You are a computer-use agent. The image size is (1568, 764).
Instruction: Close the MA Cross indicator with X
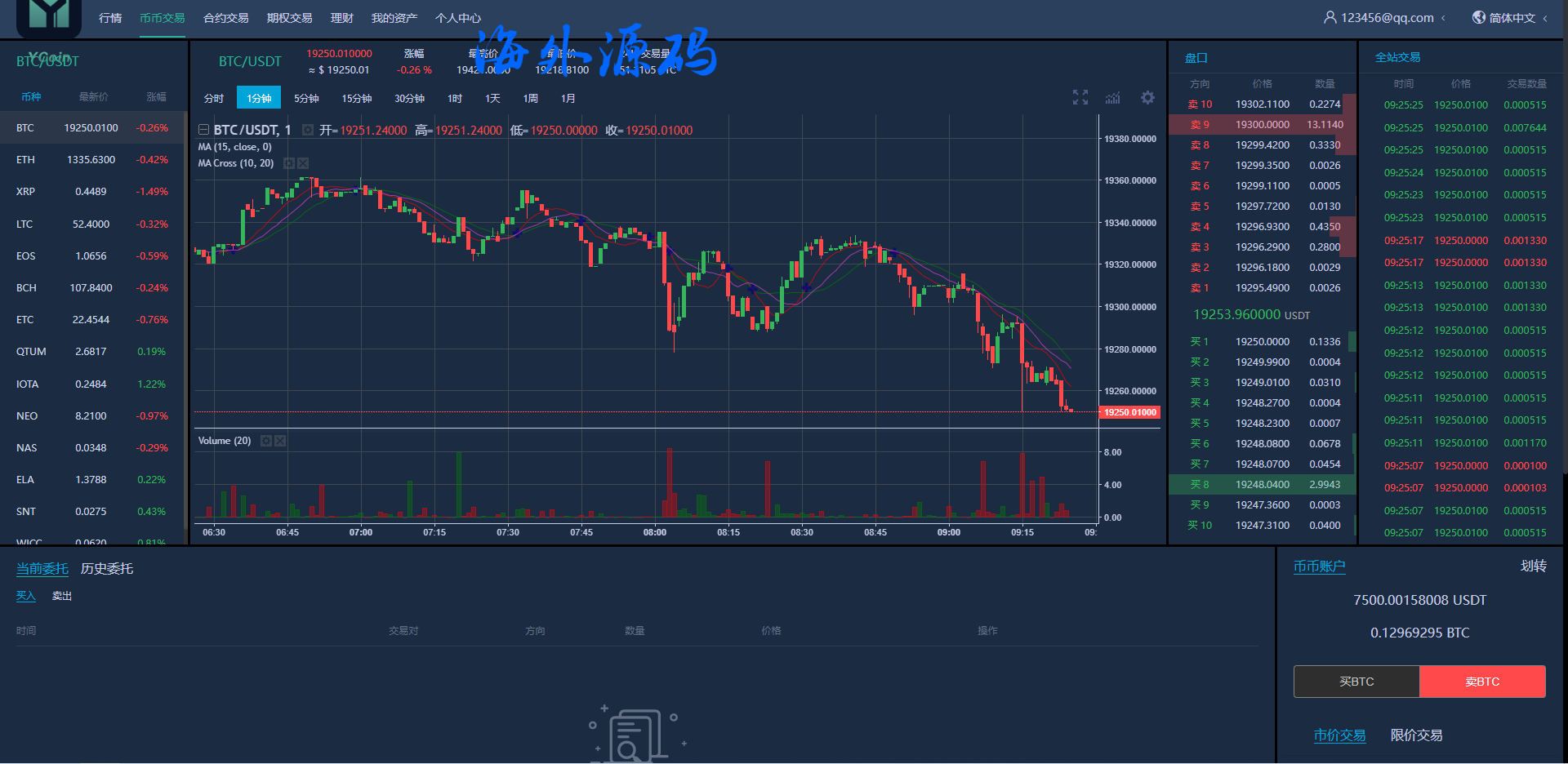click(x=303, y=163)
